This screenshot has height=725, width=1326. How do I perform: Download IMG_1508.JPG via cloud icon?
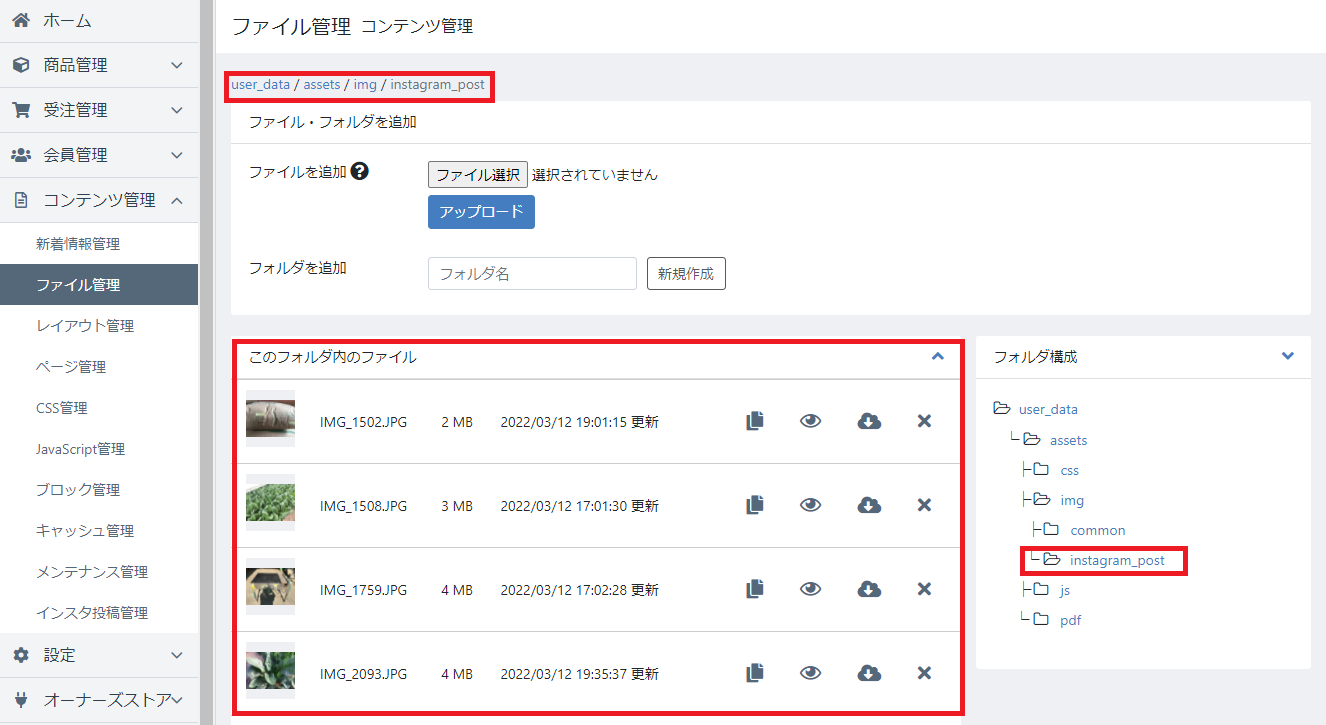(x=869, y=506)
